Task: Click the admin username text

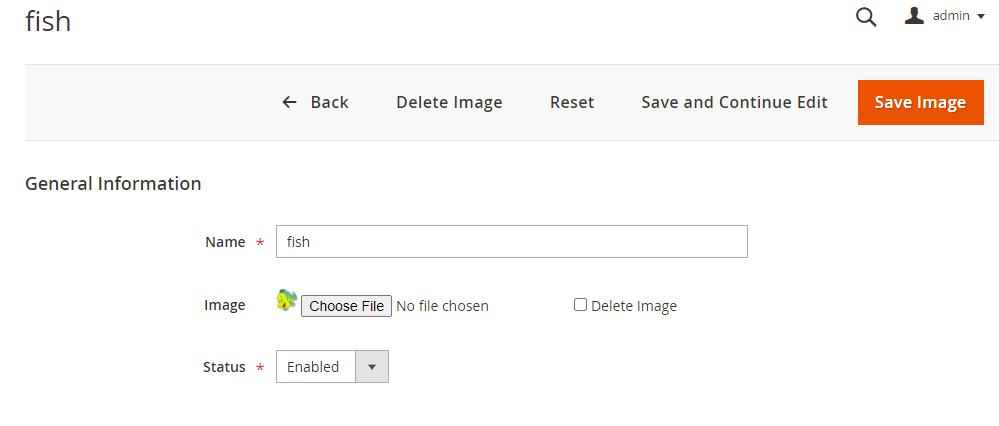Action: pyautogui.click(x=951, y=16)
